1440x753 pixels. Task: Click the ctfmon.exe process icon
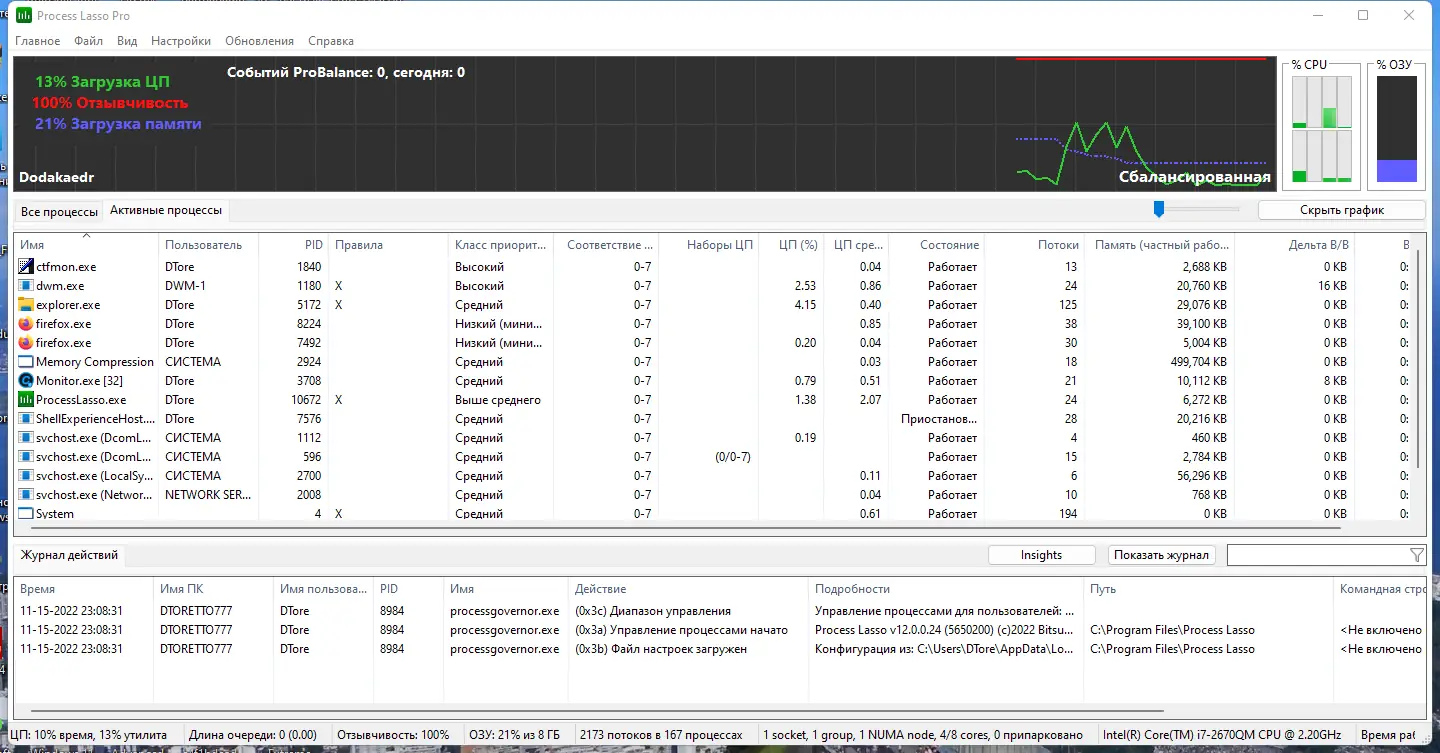tap(26, 267)
